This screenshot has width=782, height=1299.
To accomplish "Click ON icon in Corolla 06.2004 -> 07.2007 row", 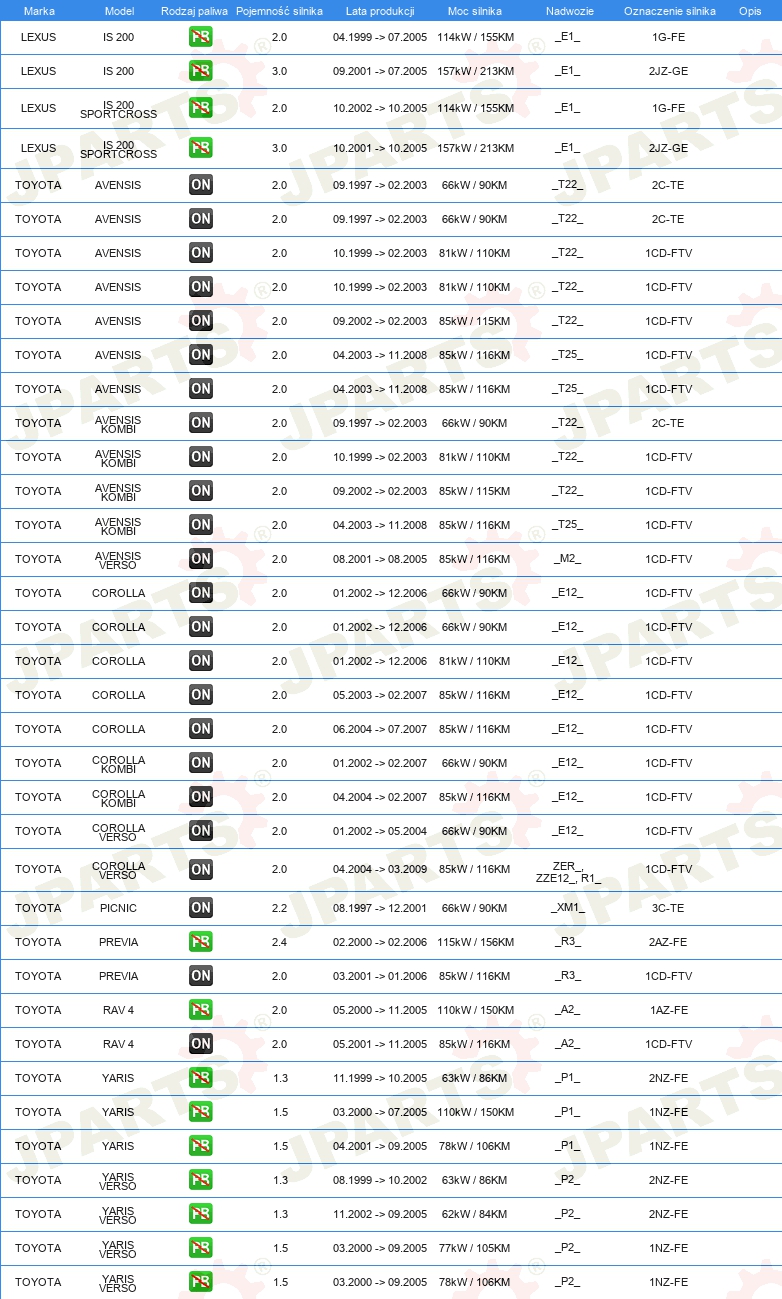I will 201,729.
